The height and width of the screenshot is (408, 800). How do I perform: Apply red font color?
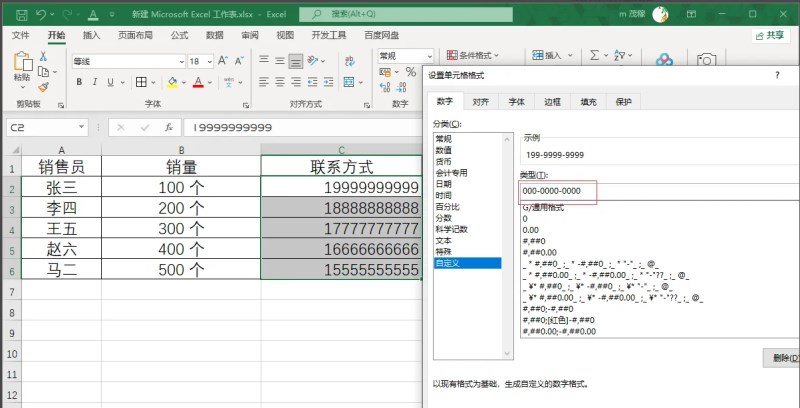pyautogui.click(x=198, y=82)
